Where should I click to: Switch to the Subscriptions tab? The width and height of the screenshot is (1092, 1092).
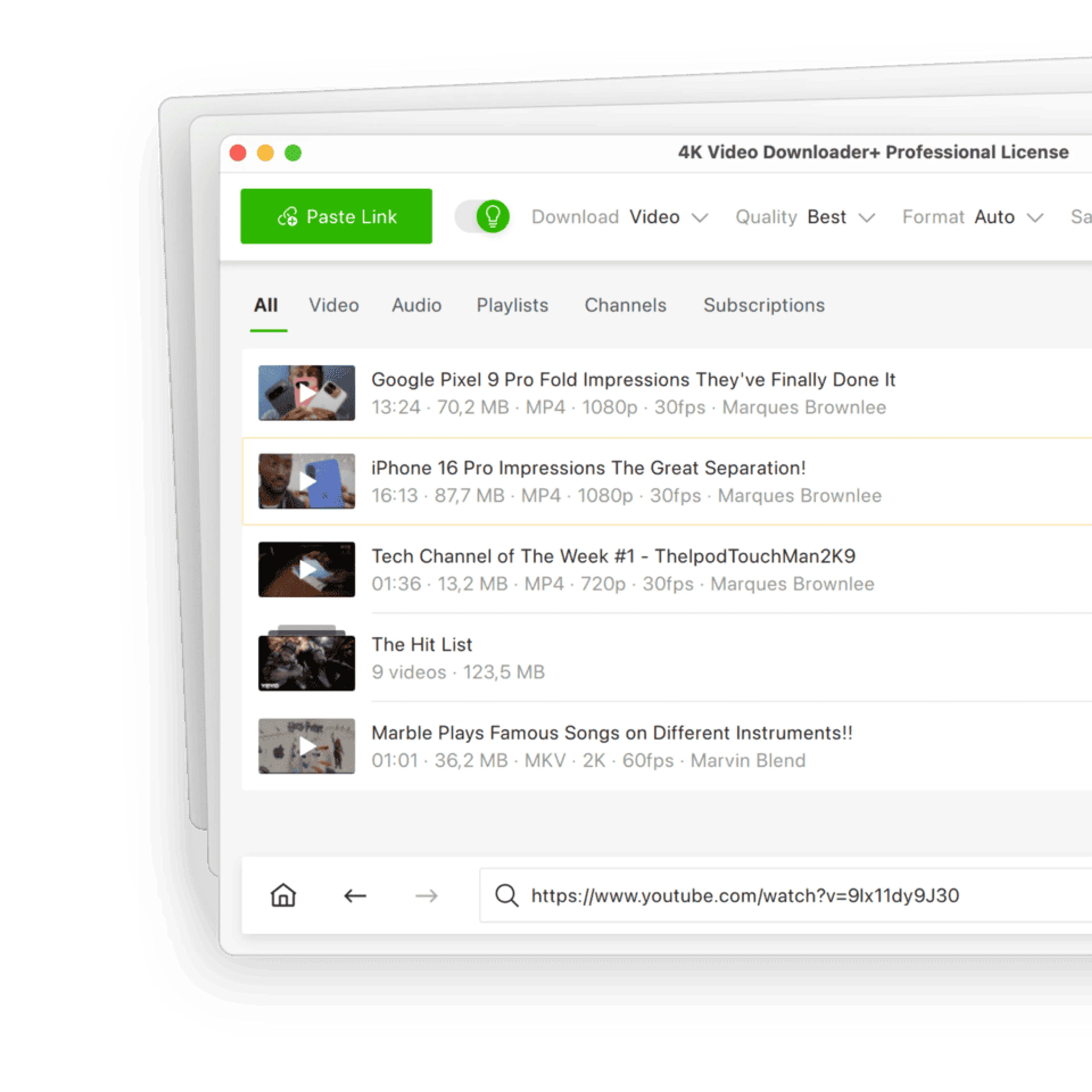click(764, 305)
